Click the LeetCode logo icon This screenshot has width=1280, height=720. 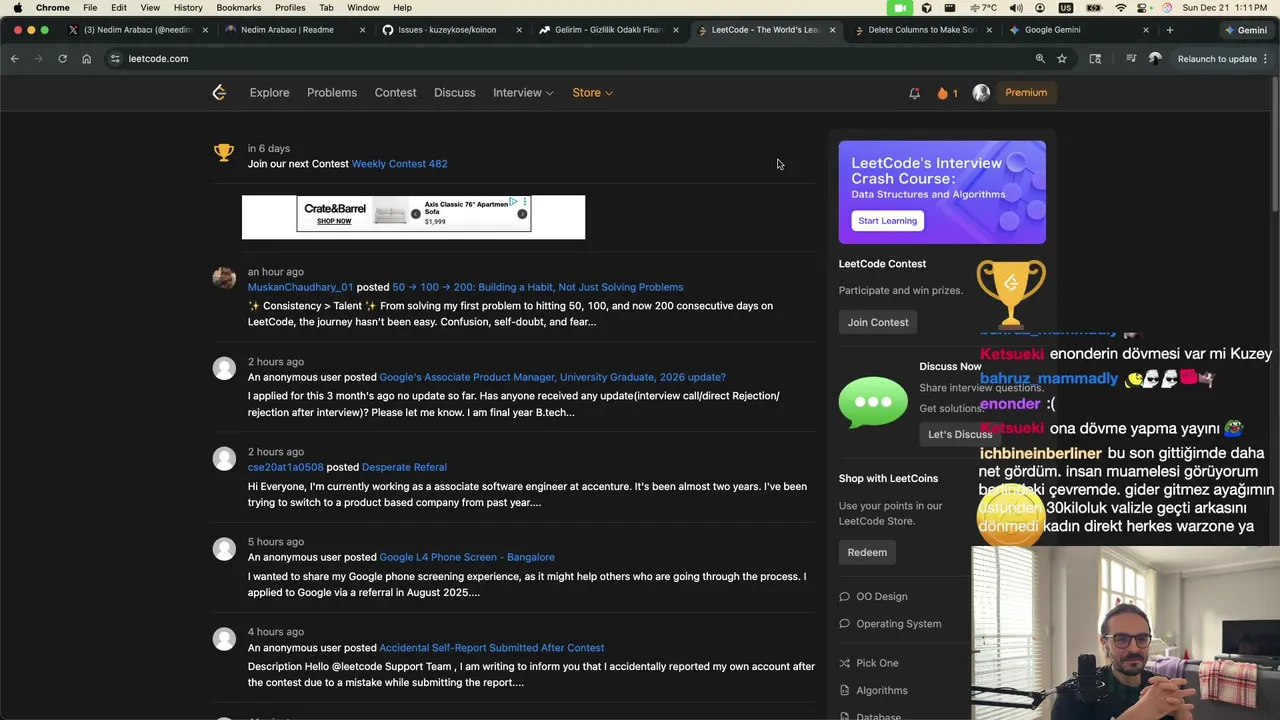click(x=219, y=92)
